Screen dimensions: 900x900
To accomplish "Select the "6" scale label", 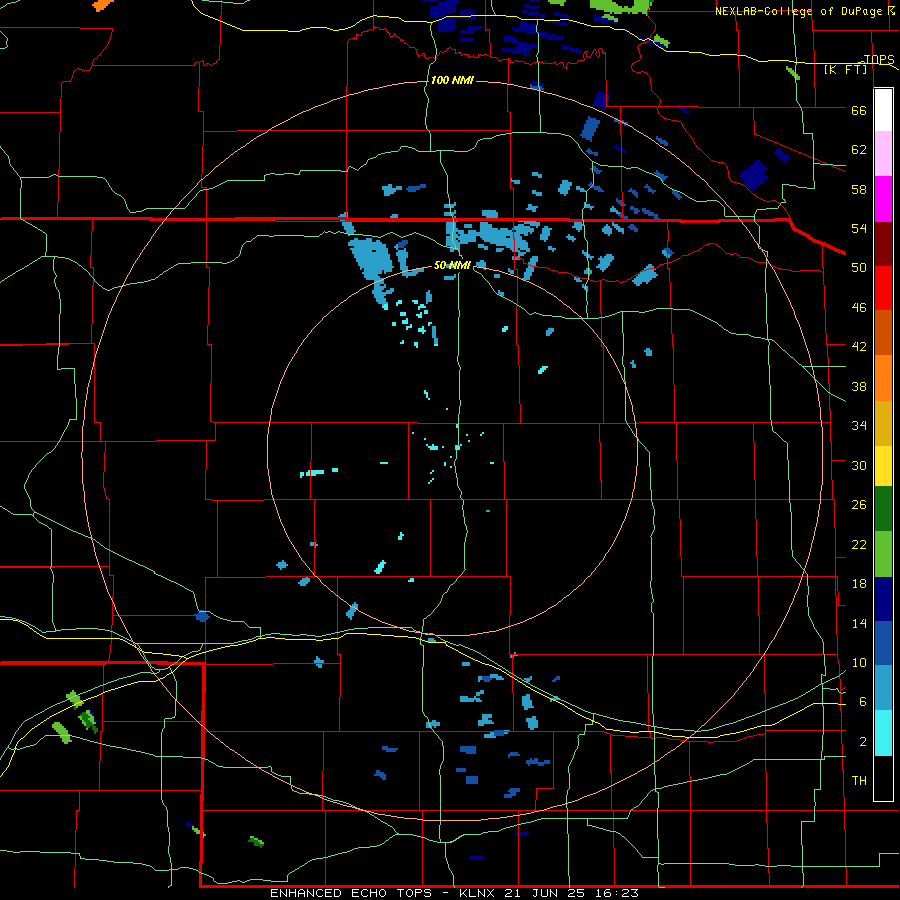I will pos(863,702).
